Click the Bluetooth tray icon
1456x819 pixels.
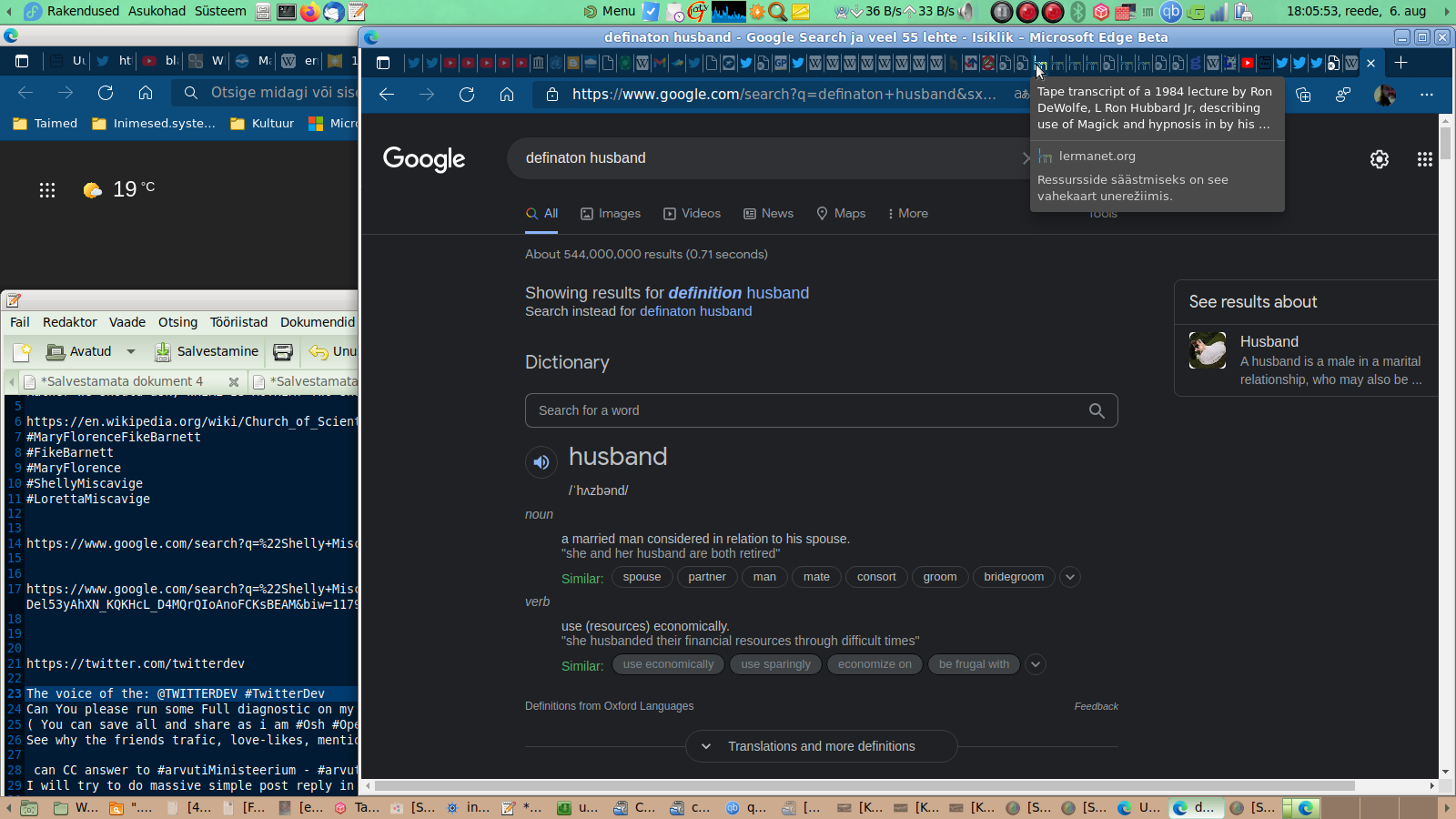(x=1078, y=12)
